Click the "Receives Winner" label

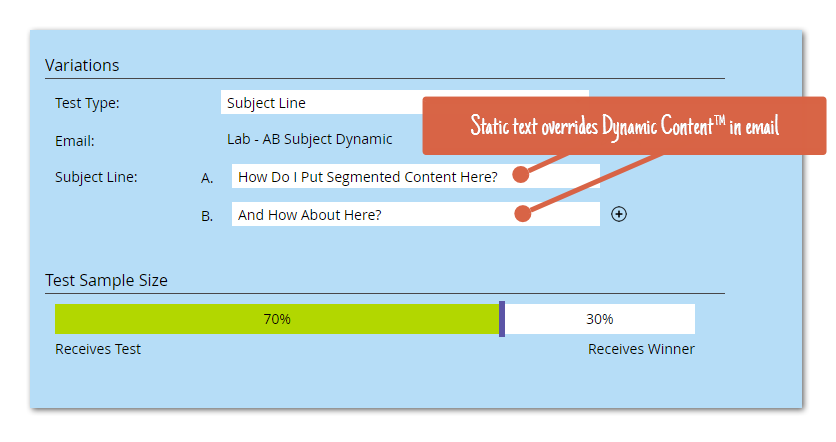[641, 349]
